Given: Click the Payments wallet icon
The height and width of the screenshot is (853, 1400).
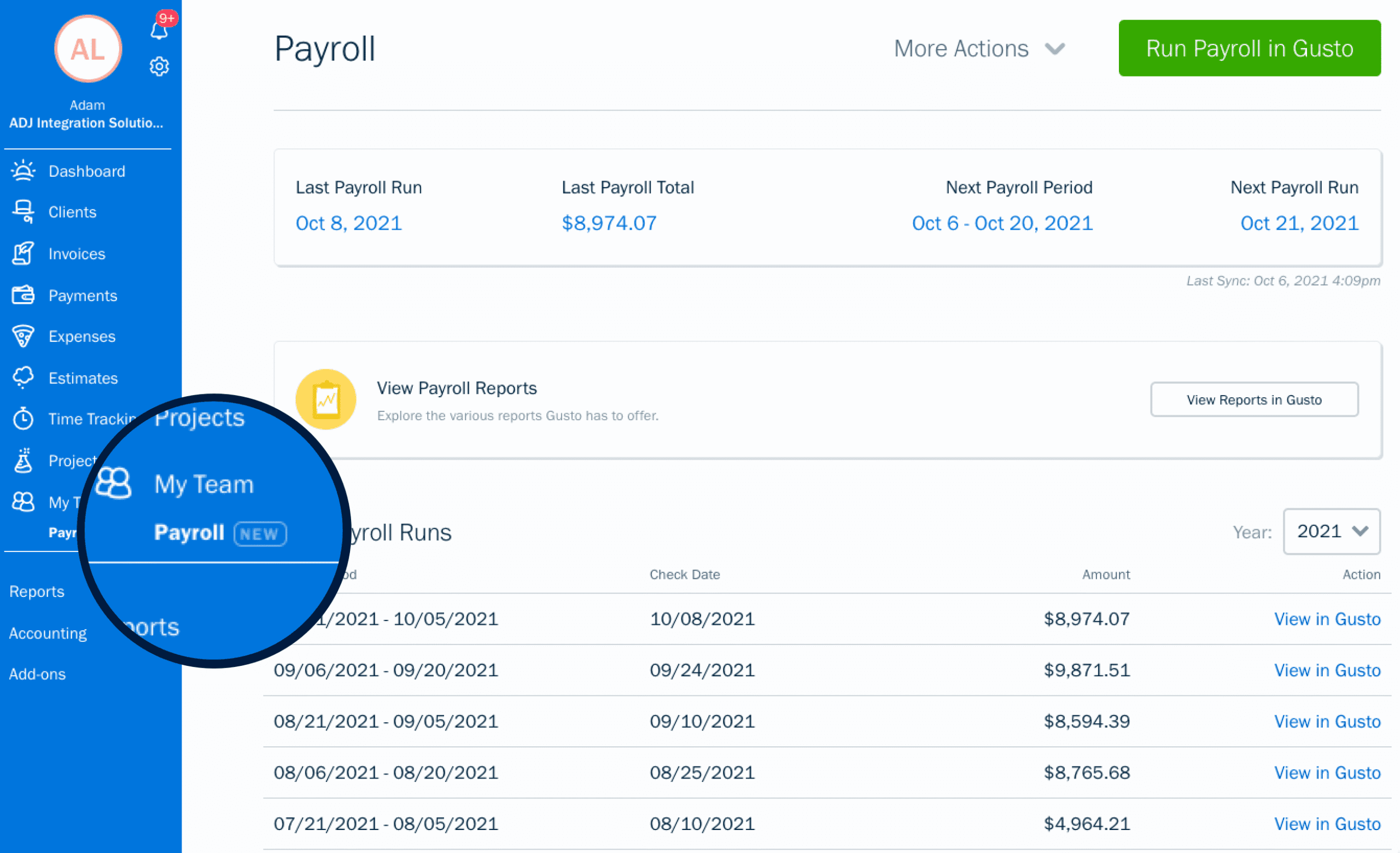Looking at the screenshot, I should pyautogui.click(x=24, y=295).
